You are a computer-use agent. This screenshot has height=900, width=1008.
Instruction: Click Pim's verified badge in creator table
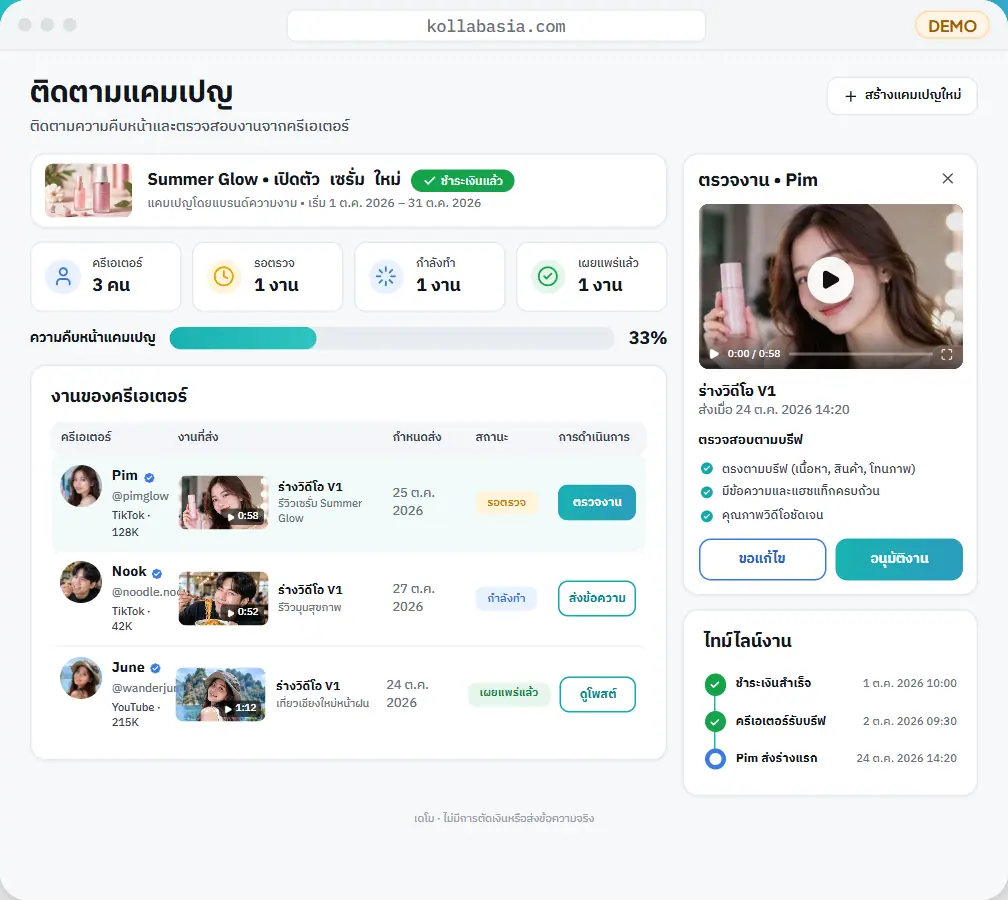(149, 477)
